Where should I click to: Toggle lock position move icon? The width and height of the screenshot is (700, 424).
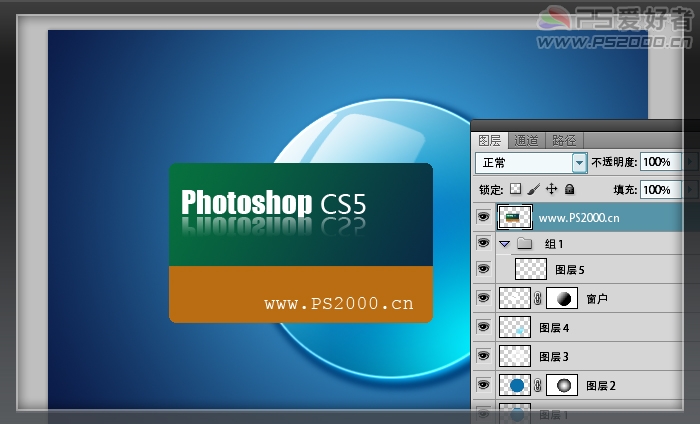pyautogui.click(x=552, y=189)
